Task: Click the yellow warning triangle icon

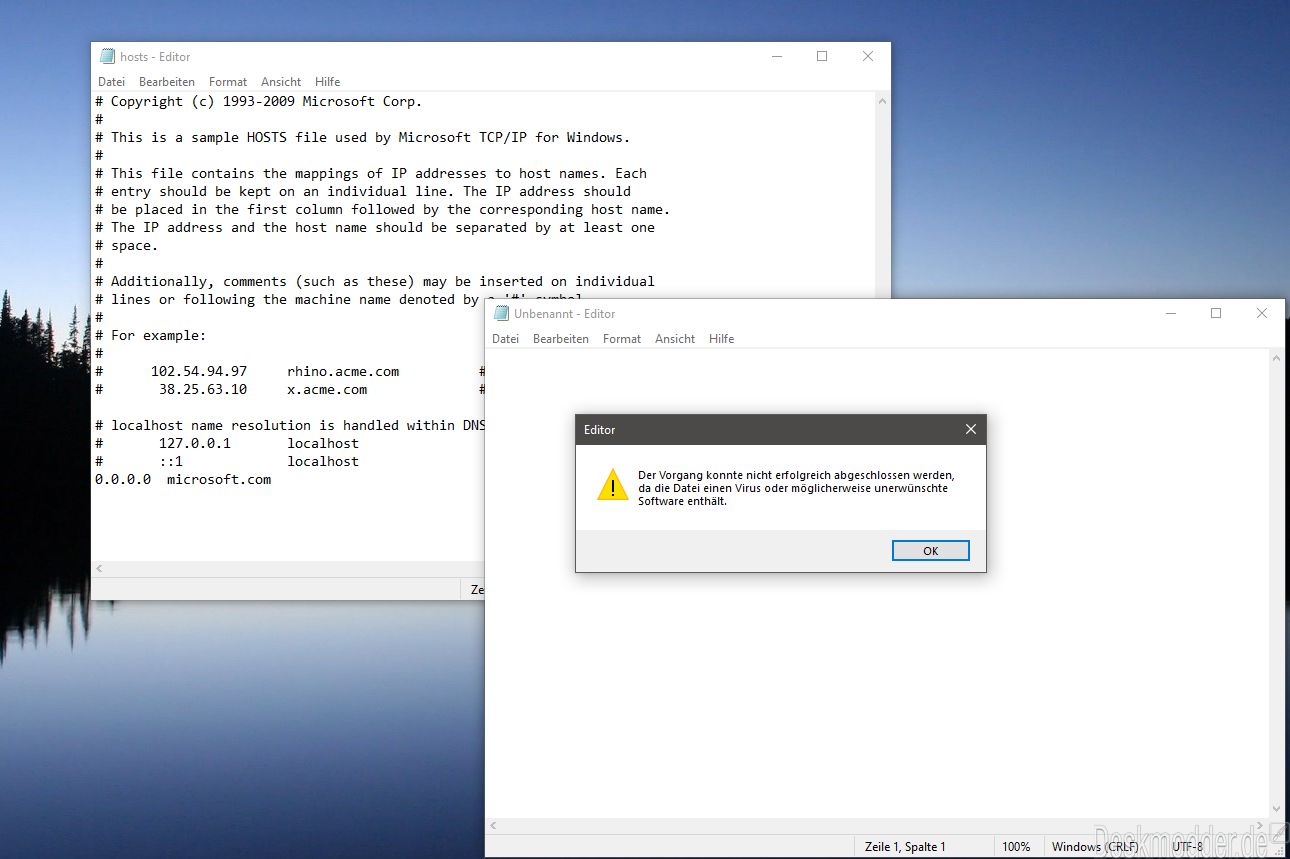Action: tap(612, 485)
